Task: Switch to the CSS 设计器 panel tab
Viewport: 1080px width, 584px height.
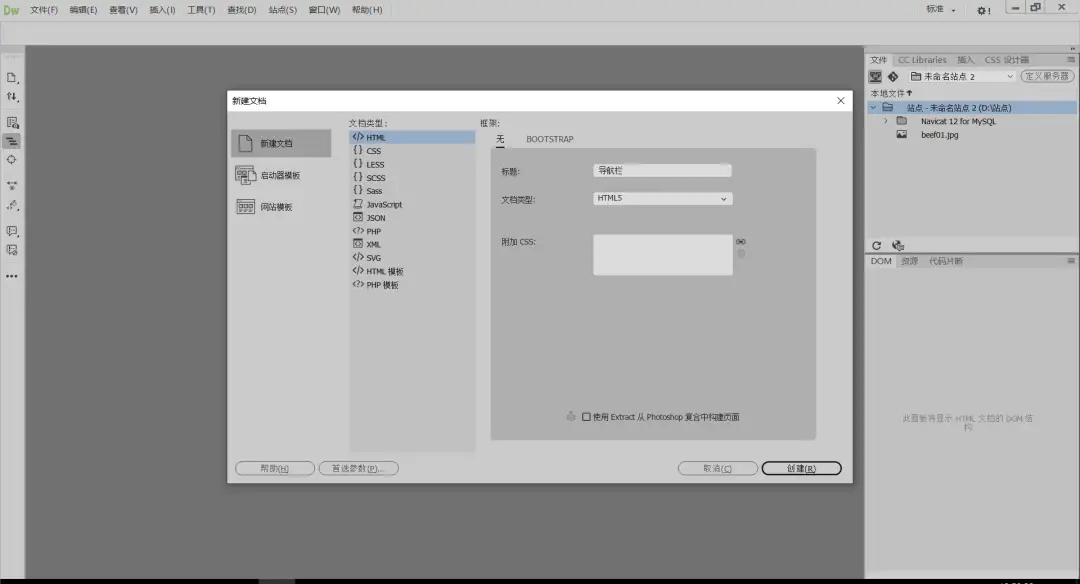Action: pos(1006,60)
